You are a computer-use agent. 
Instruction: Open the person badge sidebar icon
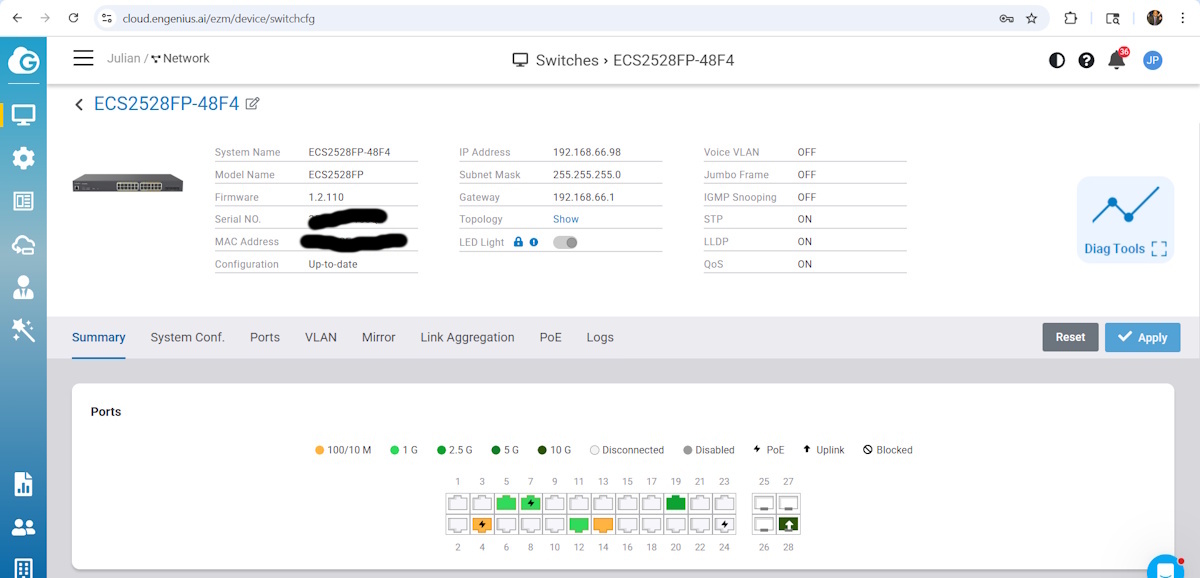click(23, 288)
